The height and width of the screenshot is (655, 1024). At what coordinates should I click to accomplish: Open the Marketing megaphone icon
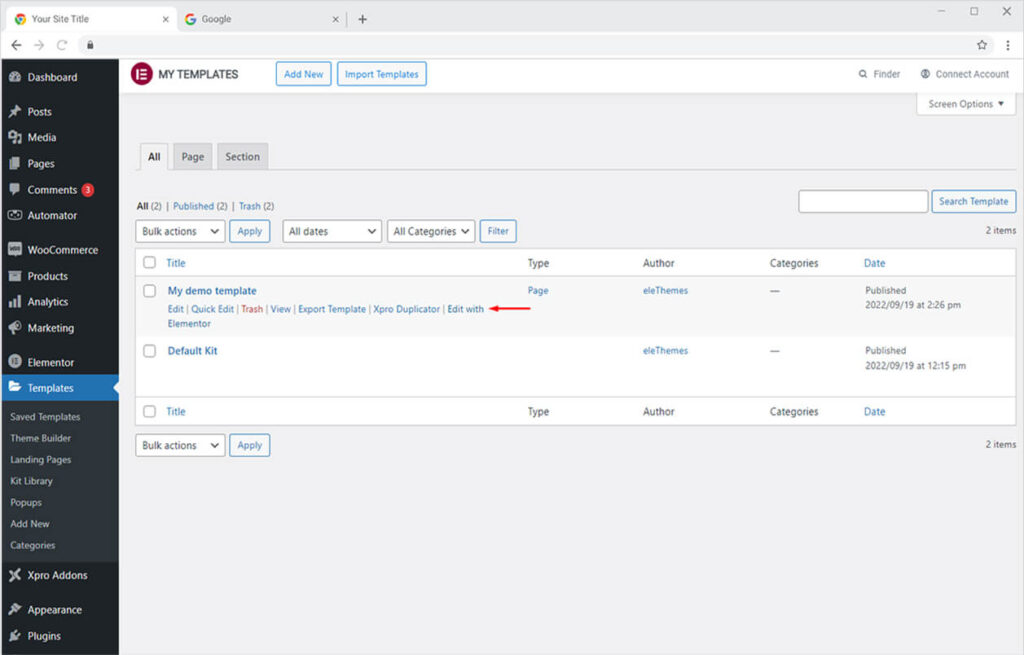tap(15, 328)
